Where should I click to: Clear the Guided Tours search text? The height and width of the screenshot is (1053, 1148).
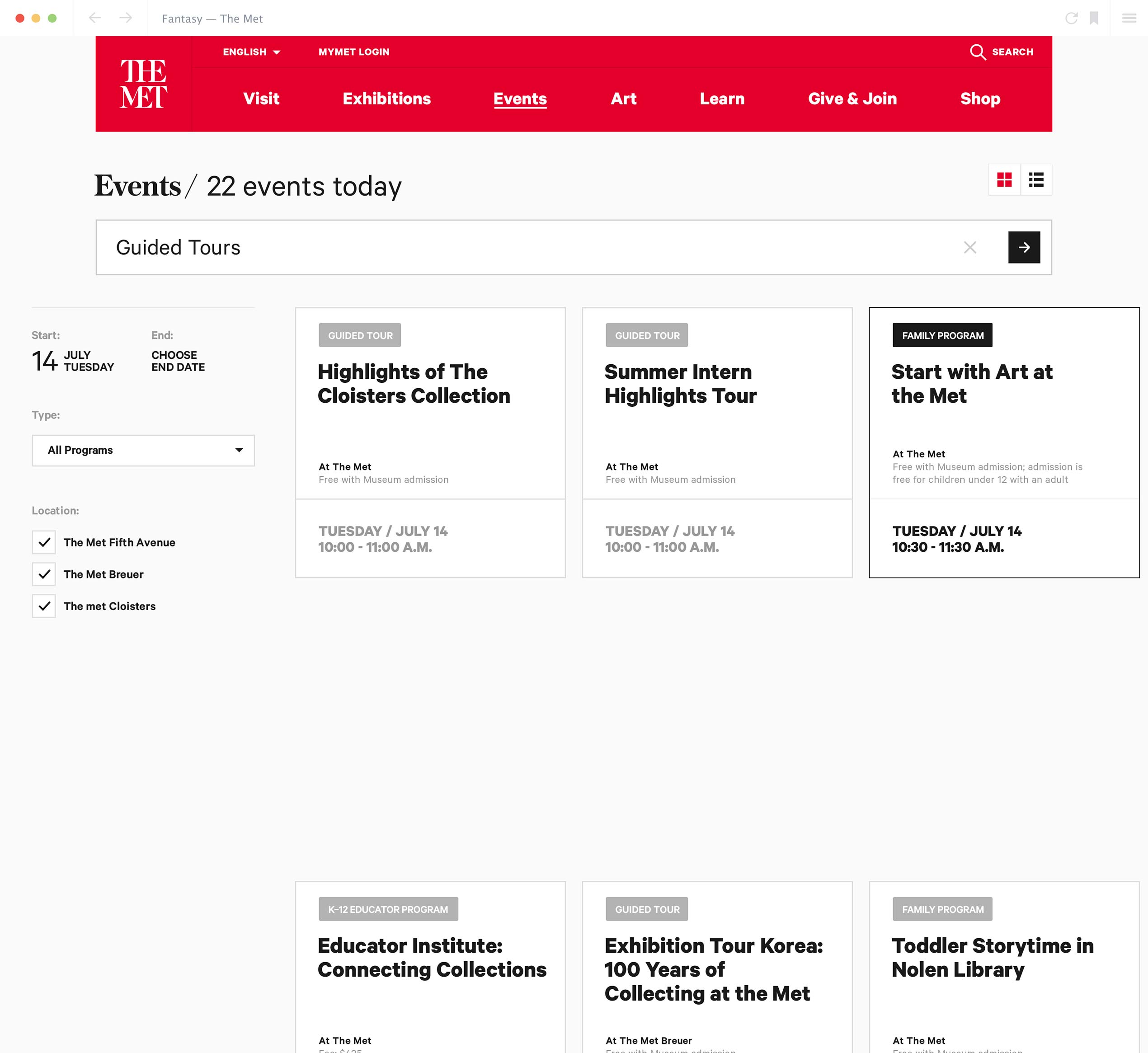[970, 247]
